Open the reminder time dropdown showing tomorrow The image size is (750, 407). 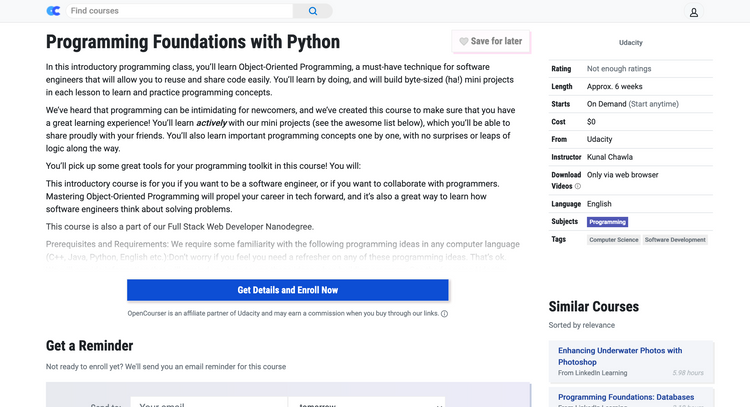(x=366, y=402)
